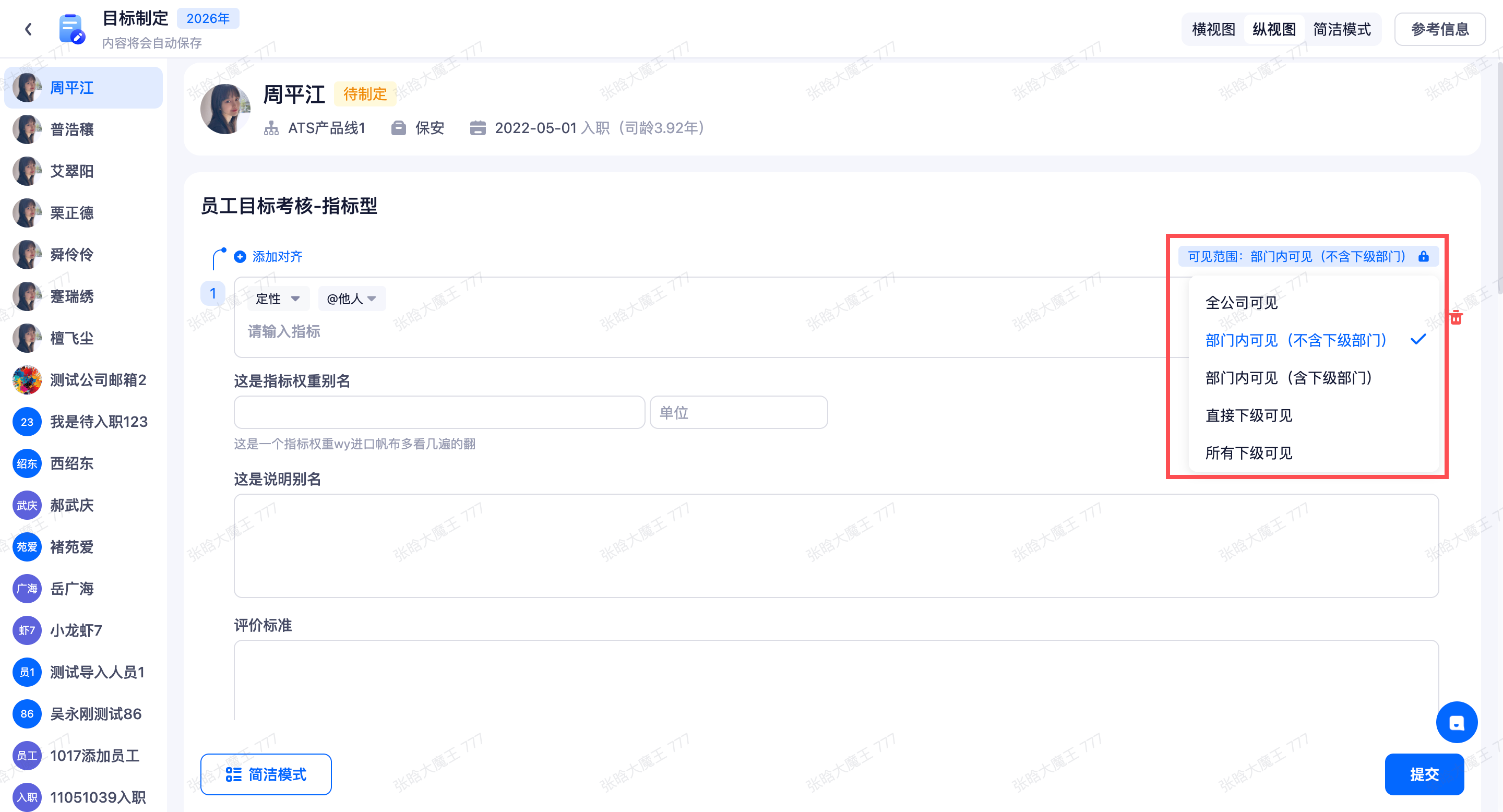1503x812 pixels.
Task: Click the plus icon beside 添加对齐
Action: tap(240, 257)
